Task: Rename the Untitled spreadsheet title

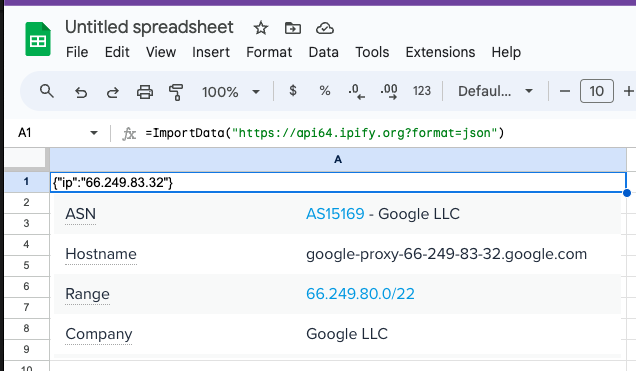Action: tap(149, 27)
